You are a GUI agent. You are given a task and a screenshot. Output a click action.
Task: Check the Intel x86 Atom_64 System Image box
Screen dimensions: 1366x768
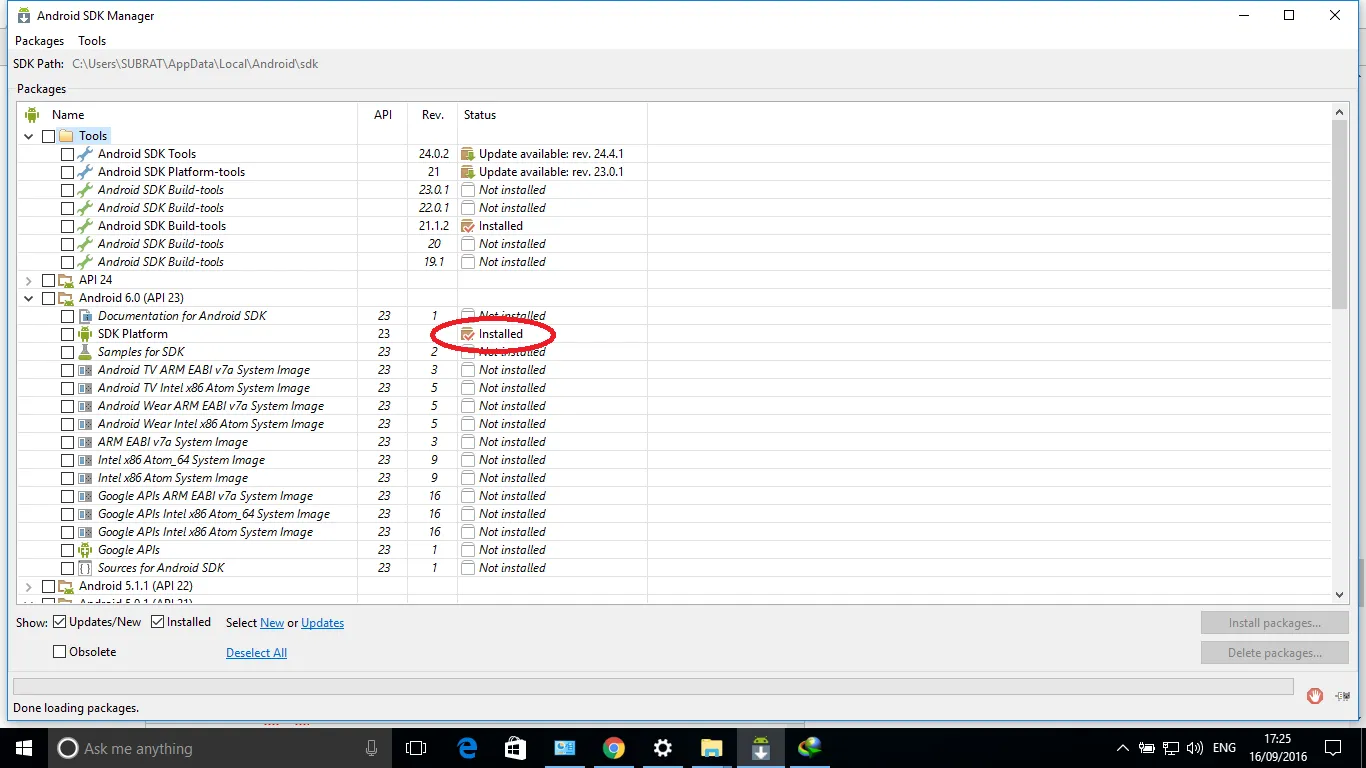(68, 460)
